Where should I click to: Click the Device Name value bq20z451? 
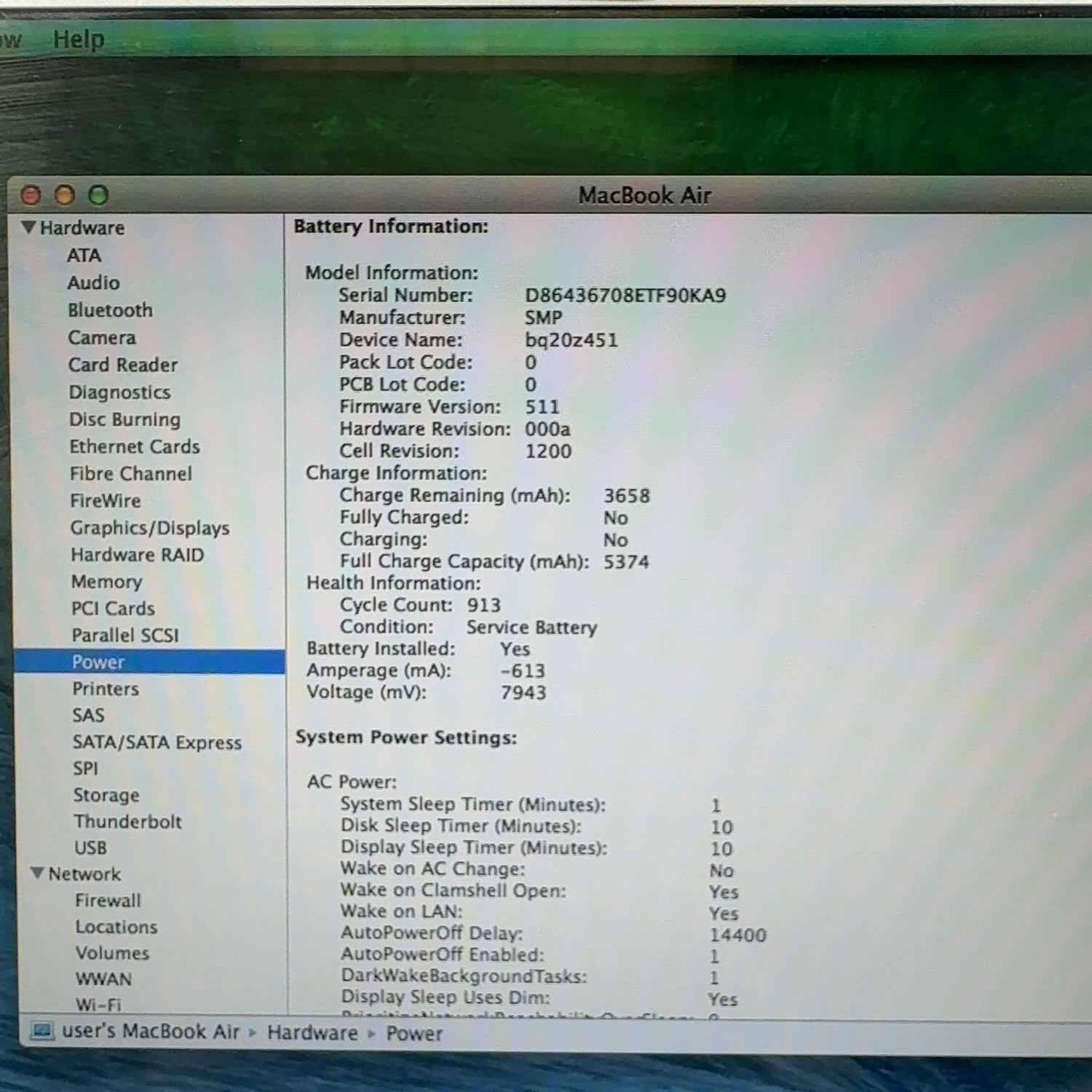(571, 340)
